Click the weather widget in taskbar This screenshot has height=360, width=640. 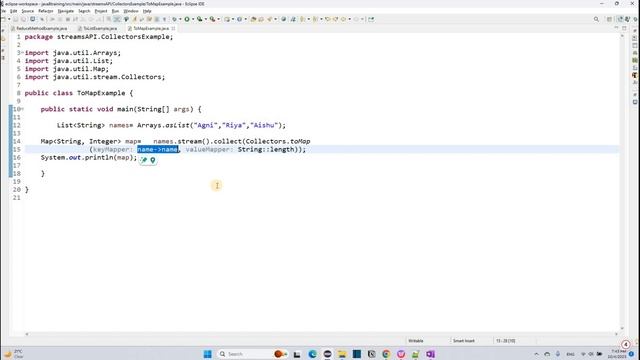(14, 354)
